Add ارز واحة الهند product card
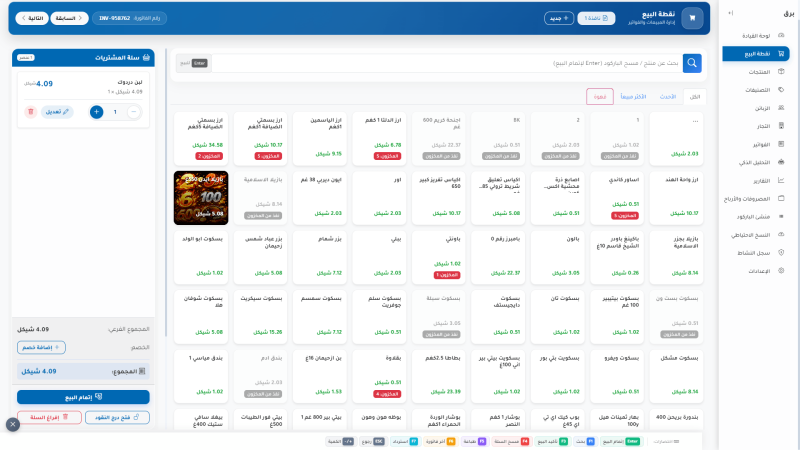The image size is (800, 450). (676, 198)
